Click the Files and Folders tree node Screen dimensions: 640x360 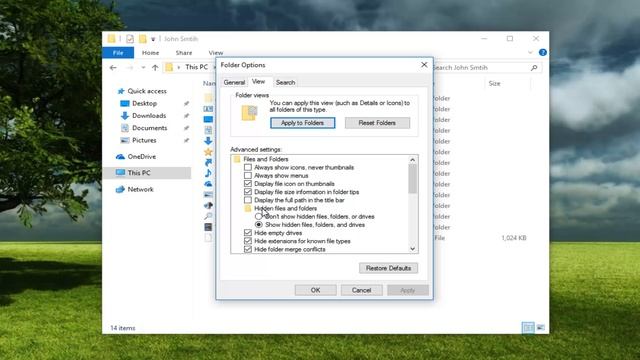(266, 159)
